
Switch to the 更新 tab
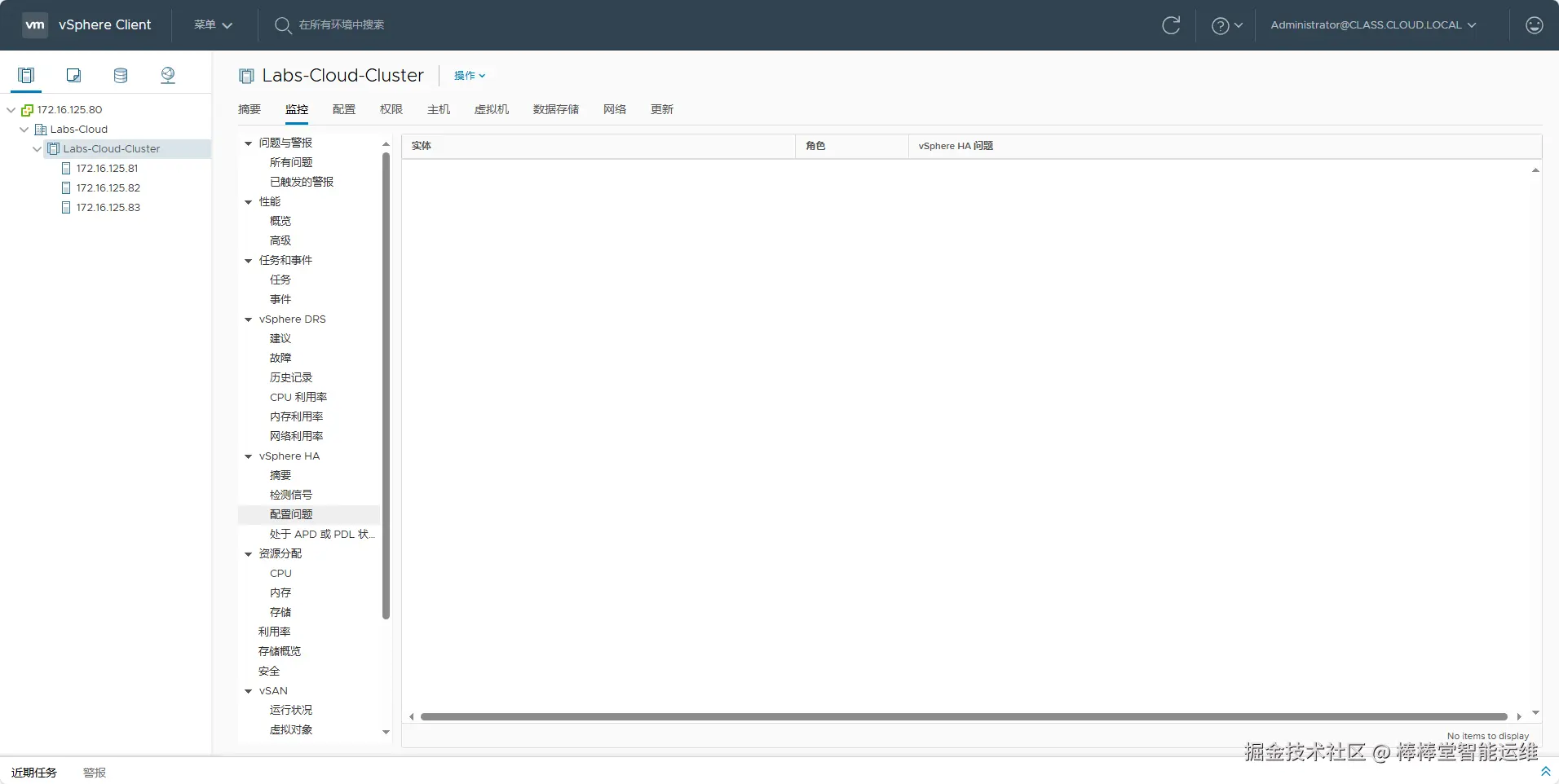tap(662, 109)
